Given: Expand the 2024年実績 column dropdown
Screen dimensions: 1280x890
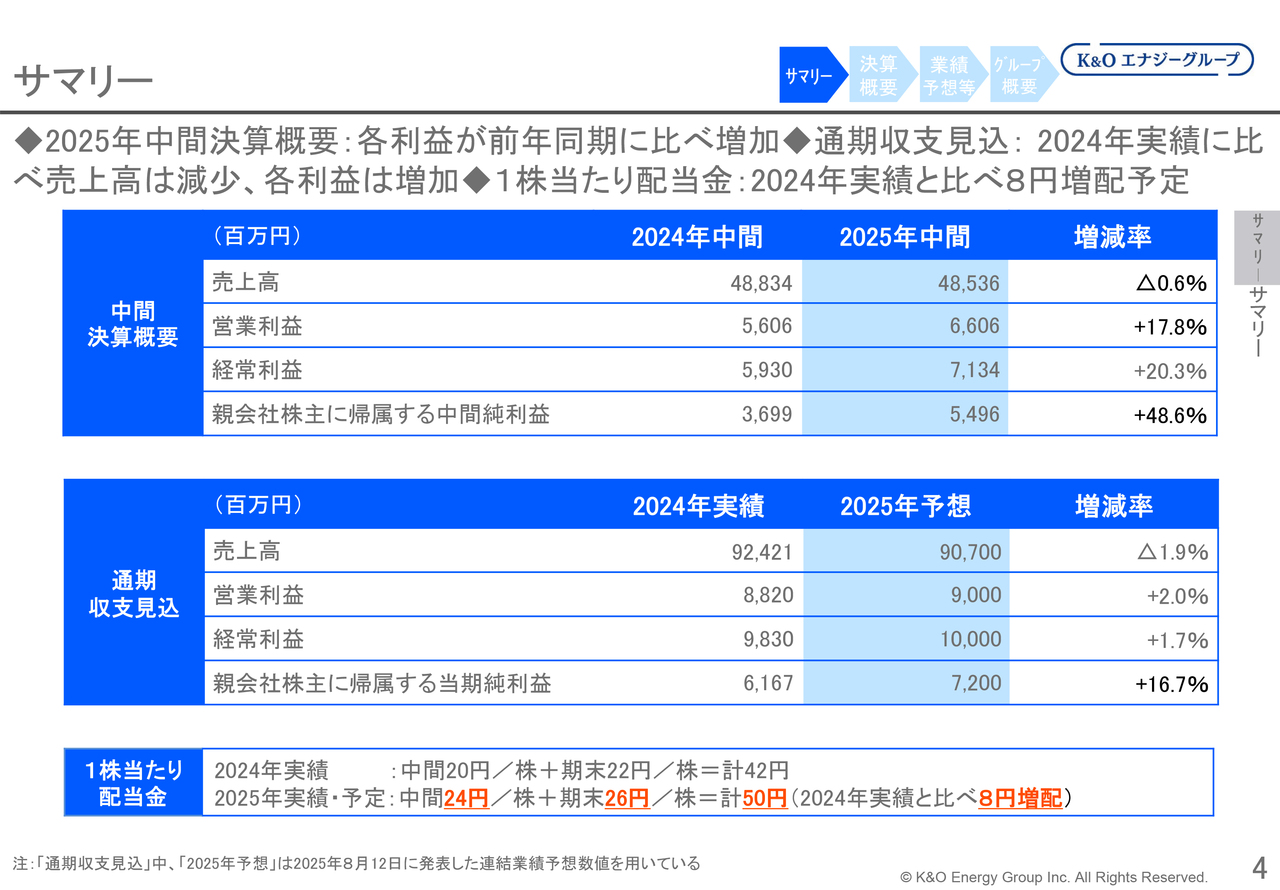Looking at the screenshot, I should point(698,506).
